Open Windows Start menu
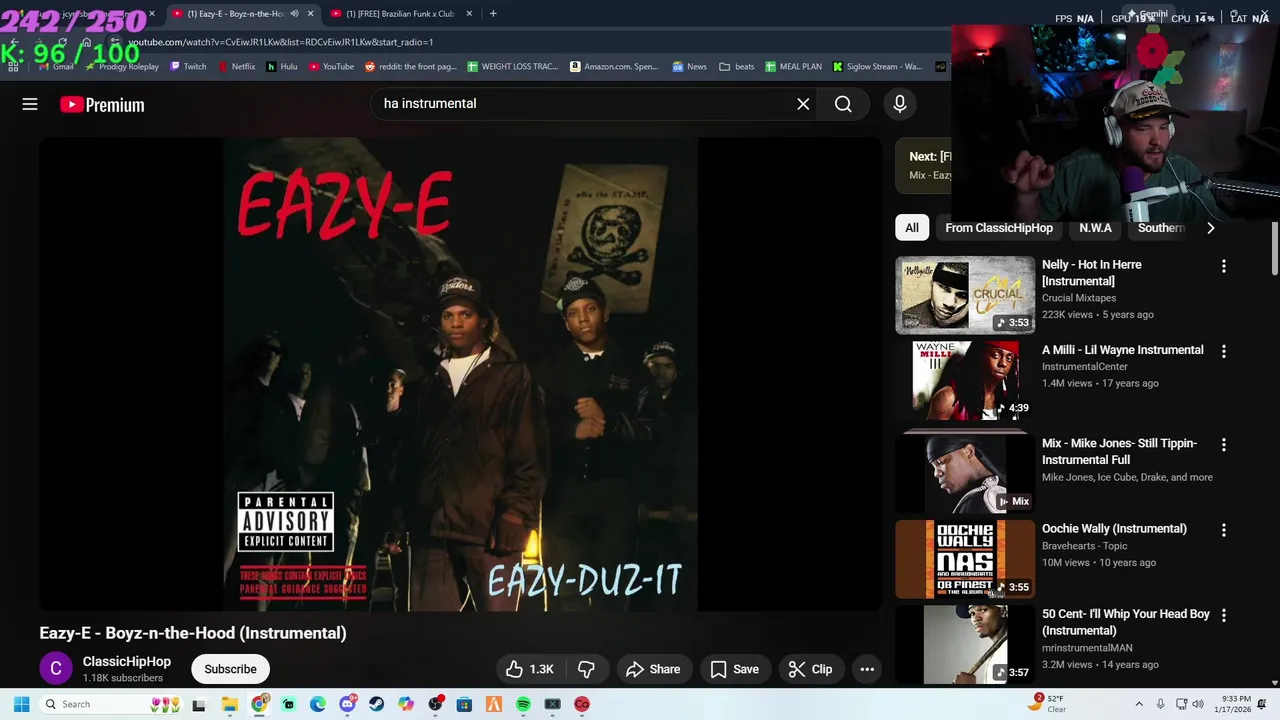 tap(21, 704)
